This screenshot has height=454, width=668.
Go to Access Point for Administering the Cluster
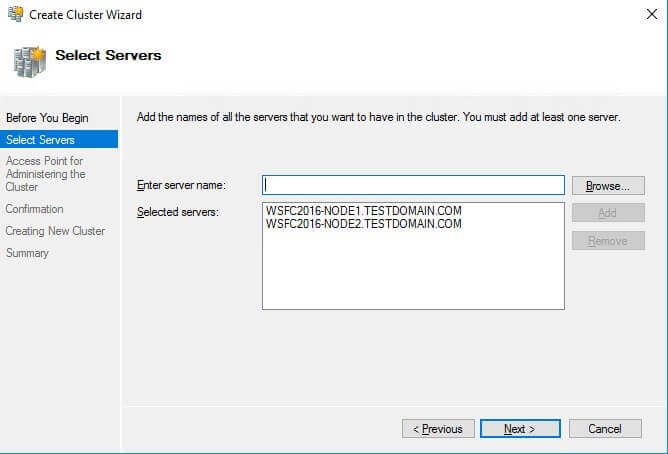click(46, 174)
